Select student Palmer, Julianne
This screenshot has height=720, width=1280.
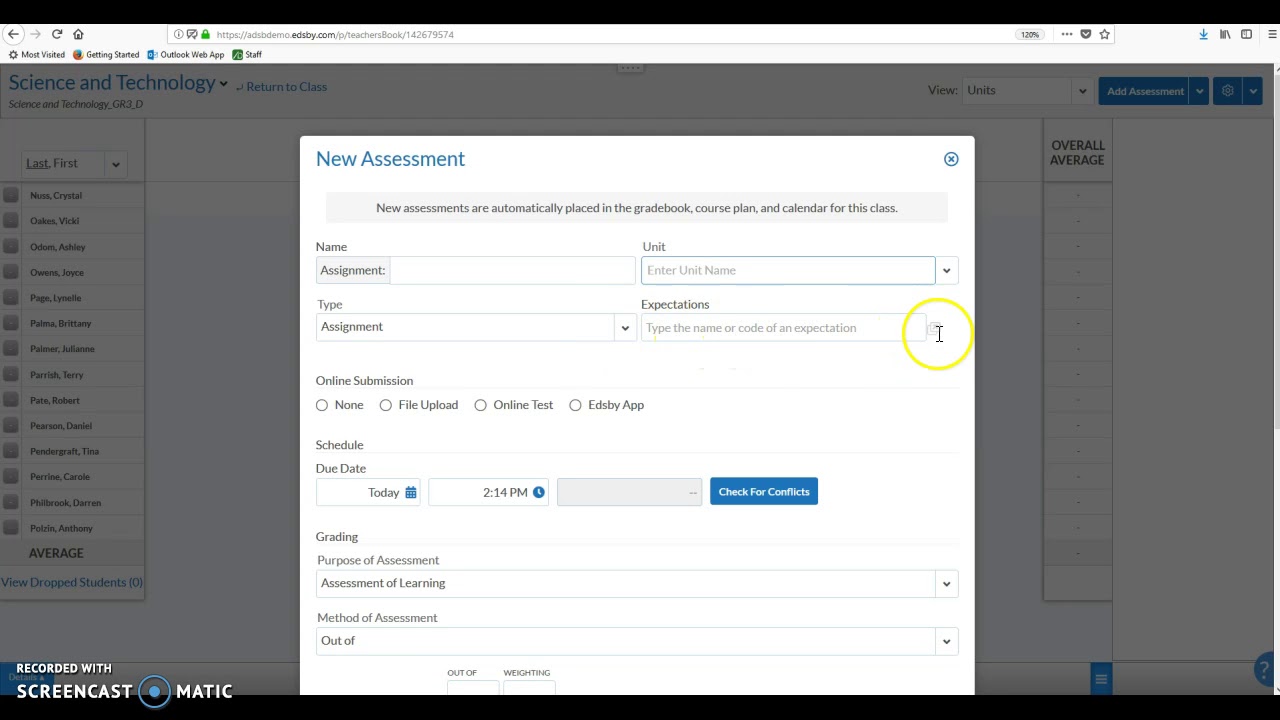[62, 349]
